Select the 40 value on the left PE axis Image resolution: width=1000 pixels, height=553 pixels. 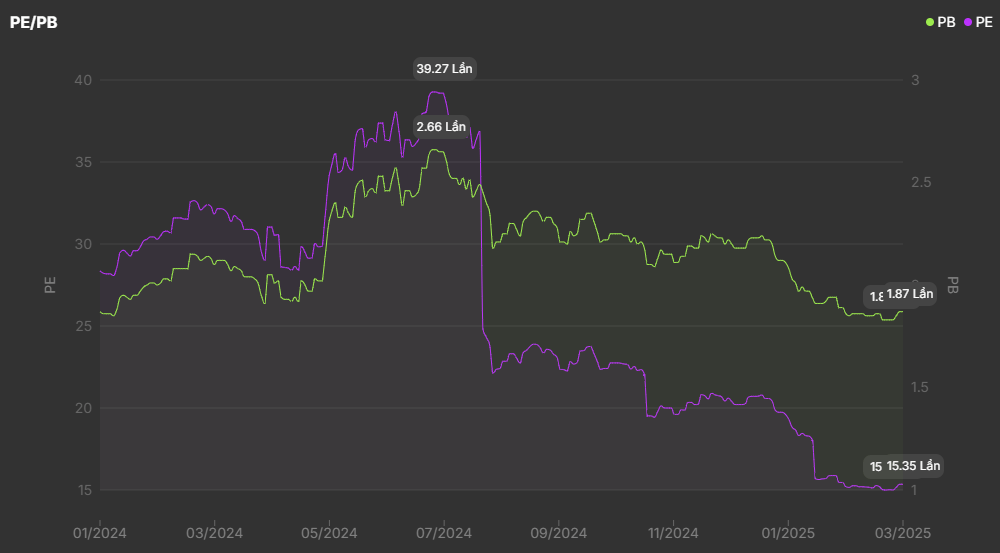tap(82, 80)
